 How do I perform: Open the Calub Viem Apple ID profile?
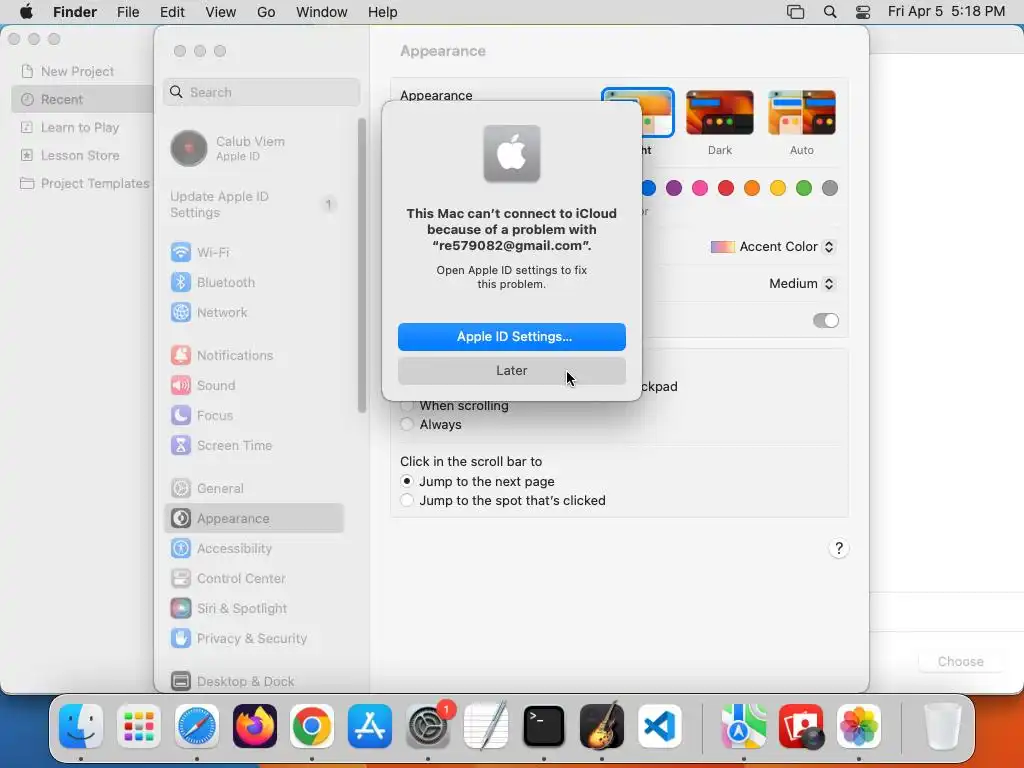[254, 148]
